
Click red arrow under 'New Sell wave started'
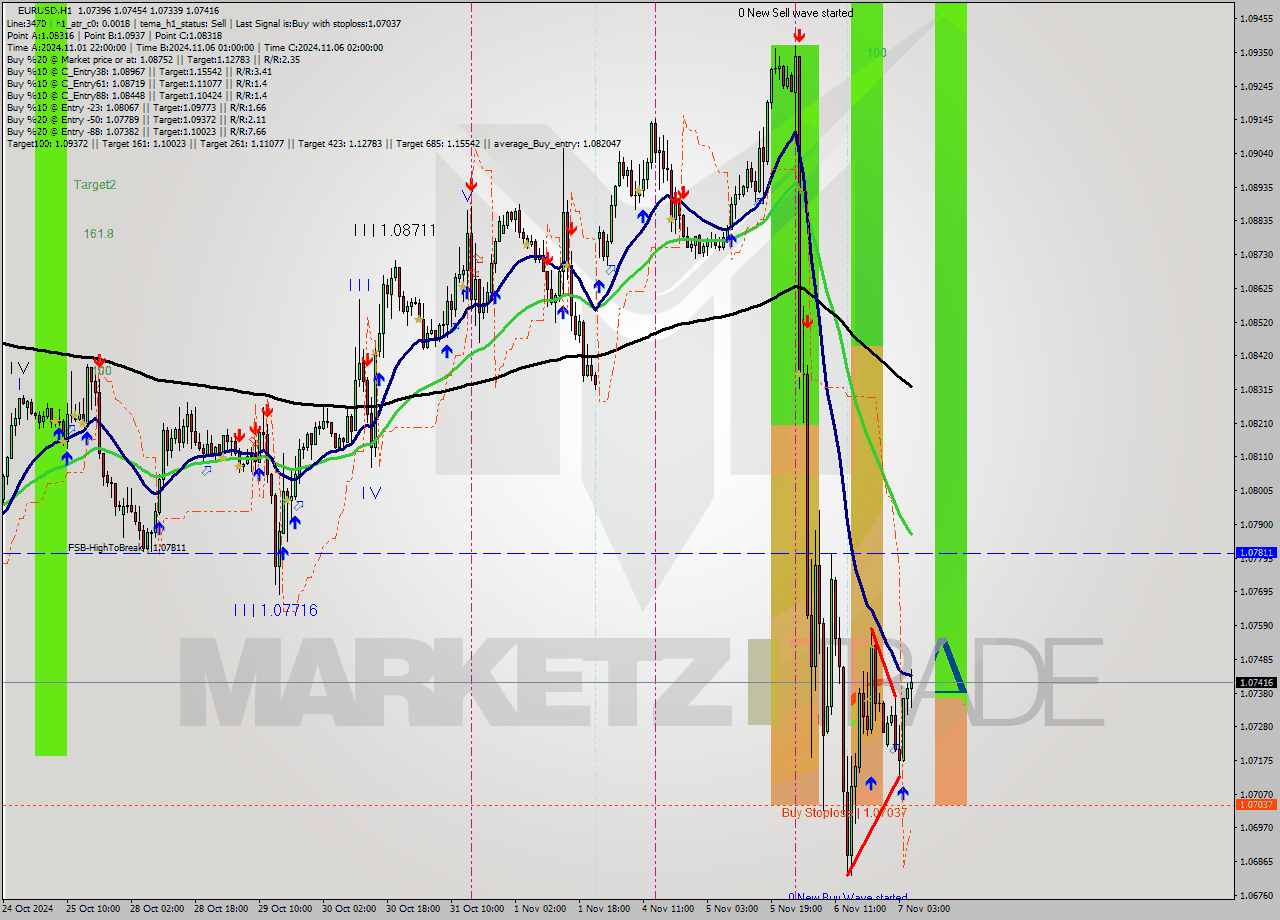click(798, 35)
